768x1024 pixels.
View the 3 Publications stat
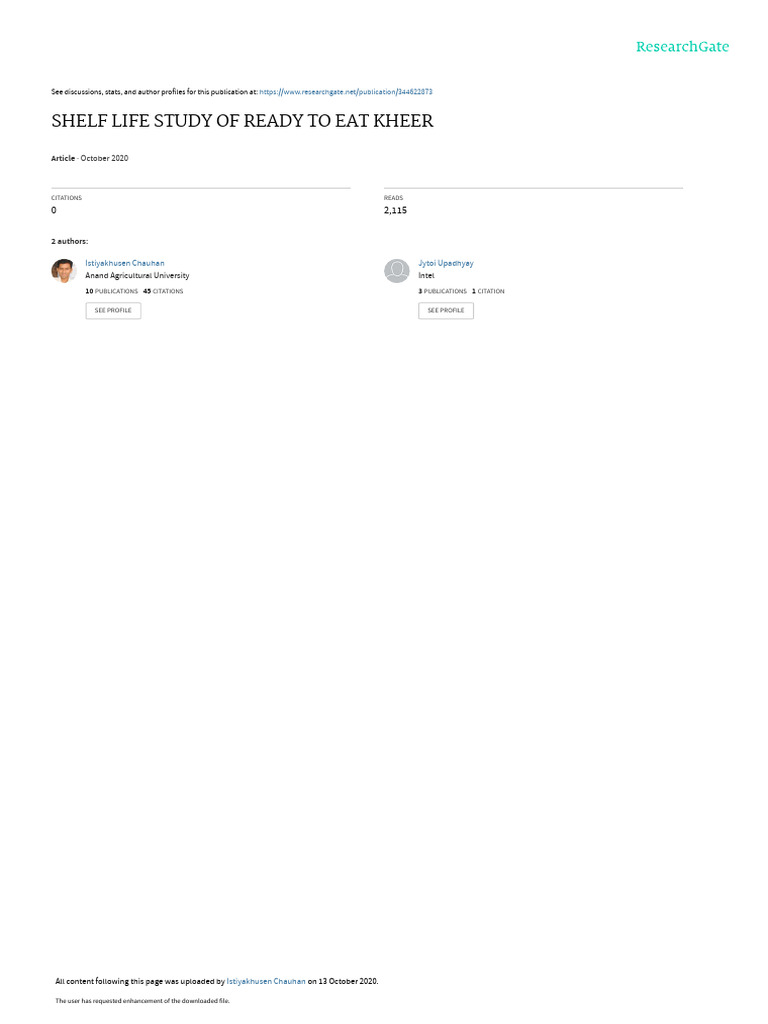coord(443,291)
